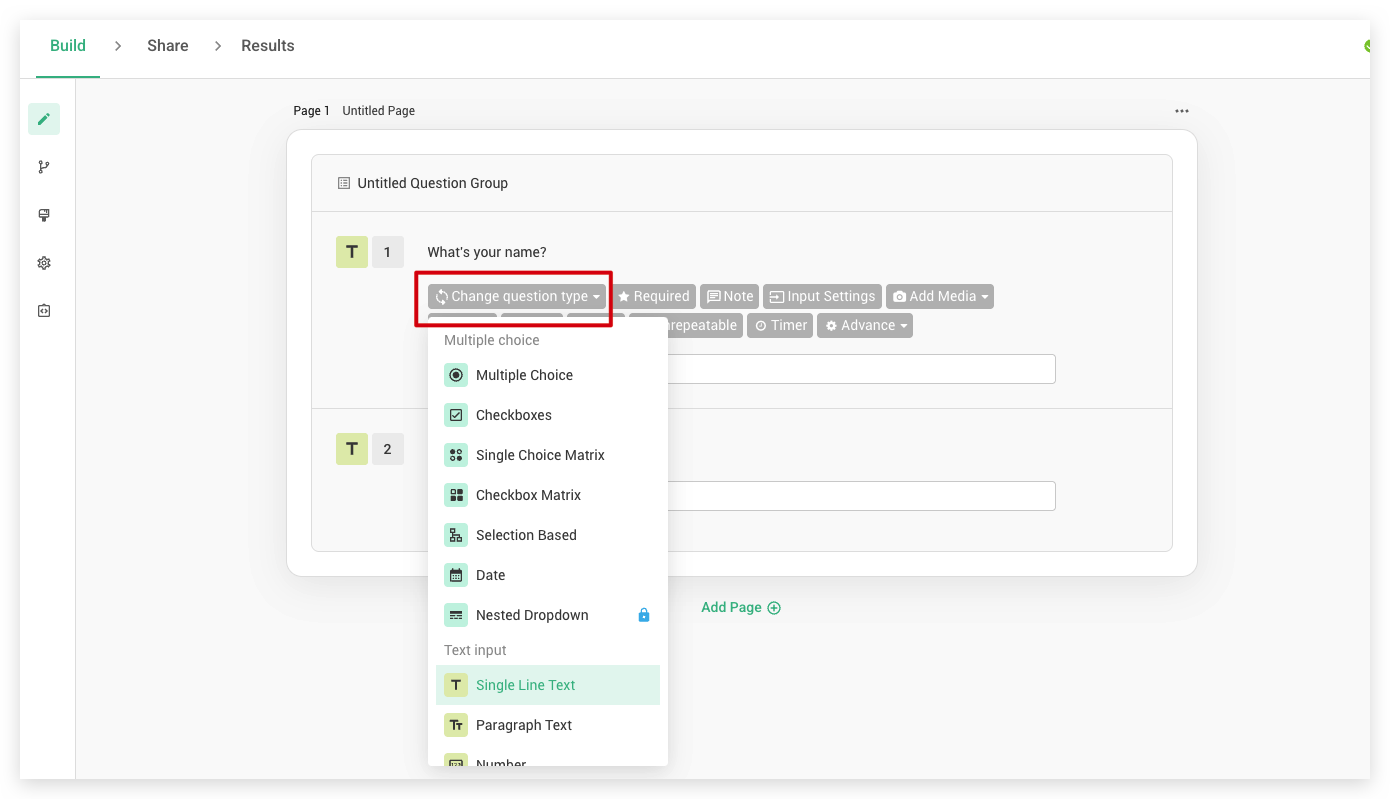This screenshot has height=799, width=1390.
Task: Choose Multiple Choice from the type menu
Action: (548, 375)
